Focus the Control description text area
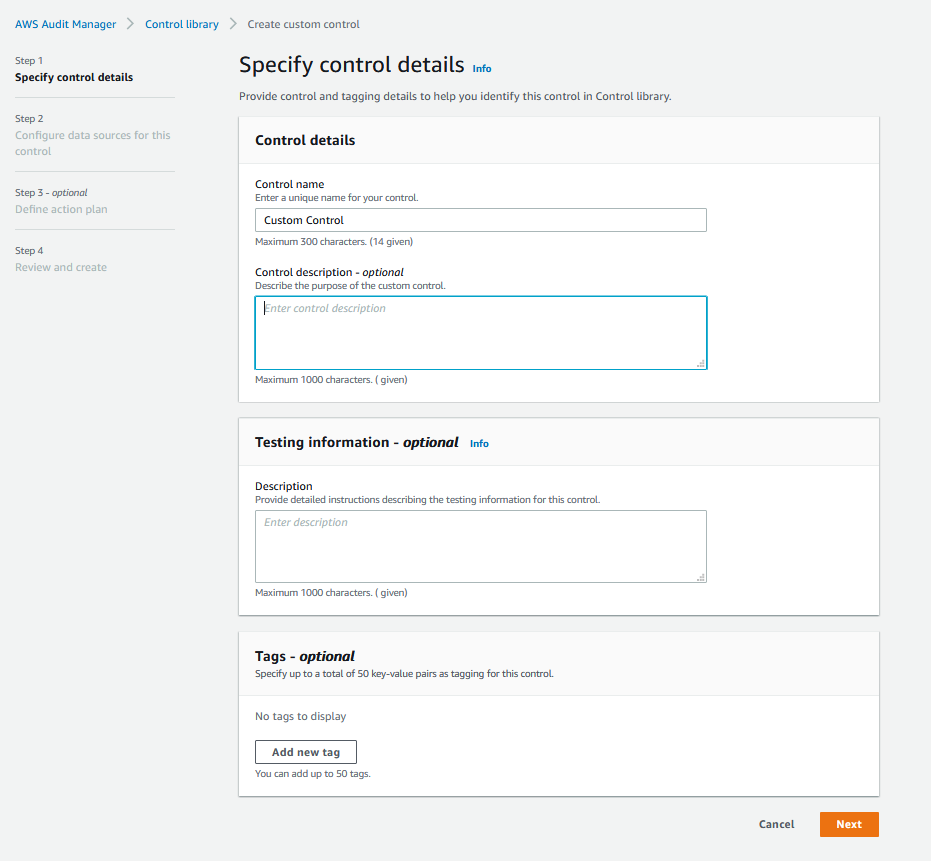This screenshot has height=861, width=931. (480, 333)
